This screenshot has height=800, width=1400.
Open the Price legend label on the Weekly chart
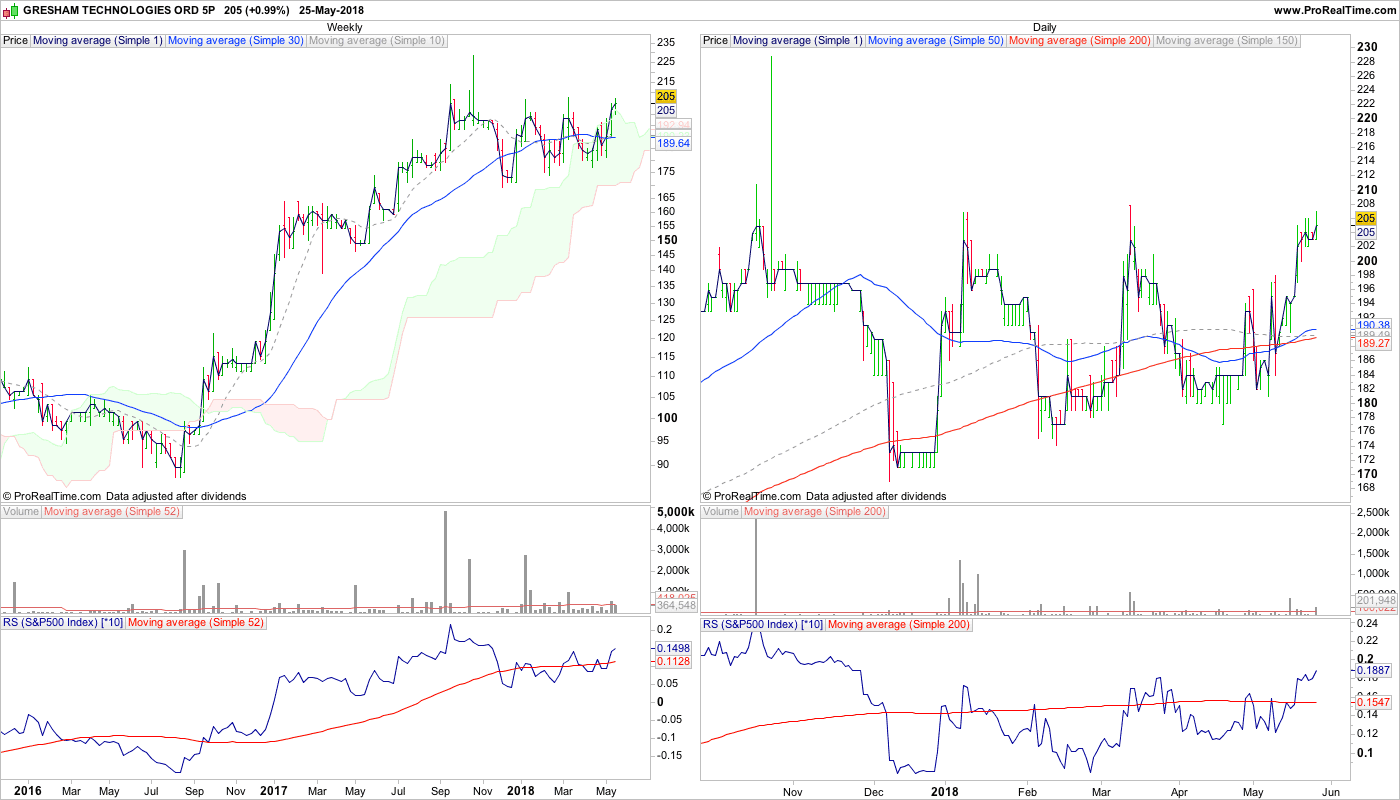16,41
